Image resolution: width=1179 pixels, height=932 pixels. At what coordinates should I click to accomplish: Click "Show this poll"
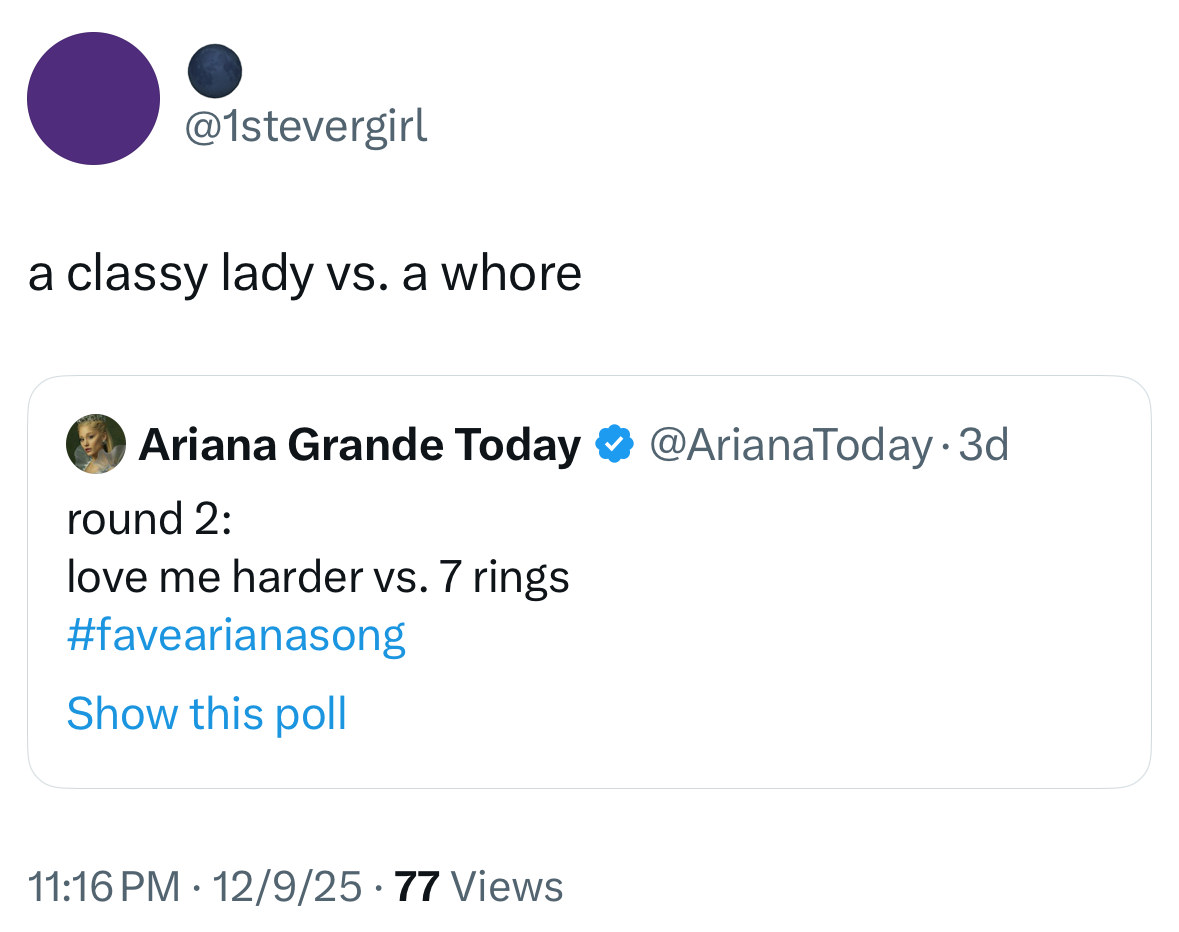click(x=206, y=713)
